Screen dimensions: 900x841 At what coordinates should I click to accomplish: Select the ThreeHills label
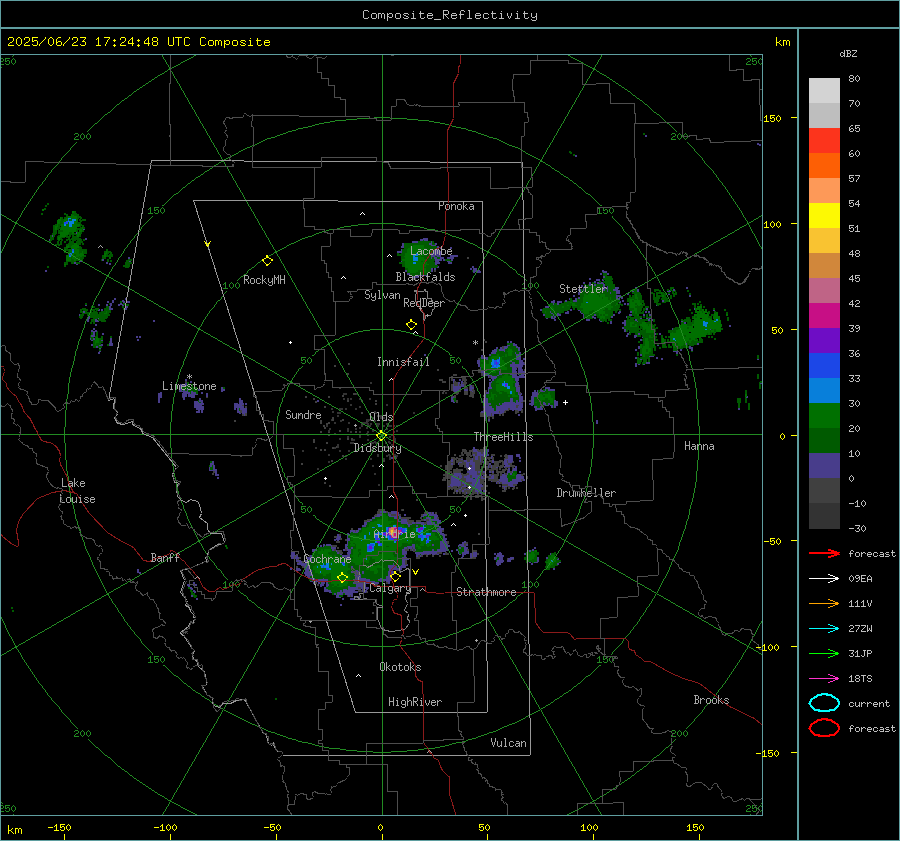pyautogui.click(x=503, y=437)
